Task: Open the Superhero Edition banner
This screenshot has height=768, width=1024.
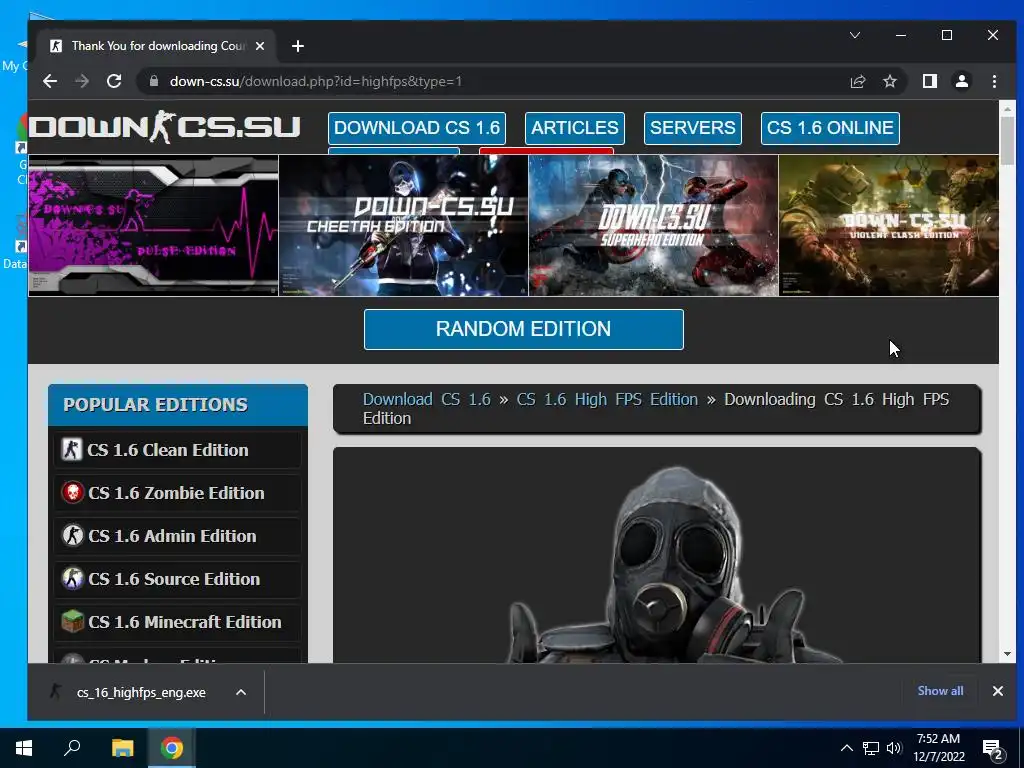Action: pos(653,225)
